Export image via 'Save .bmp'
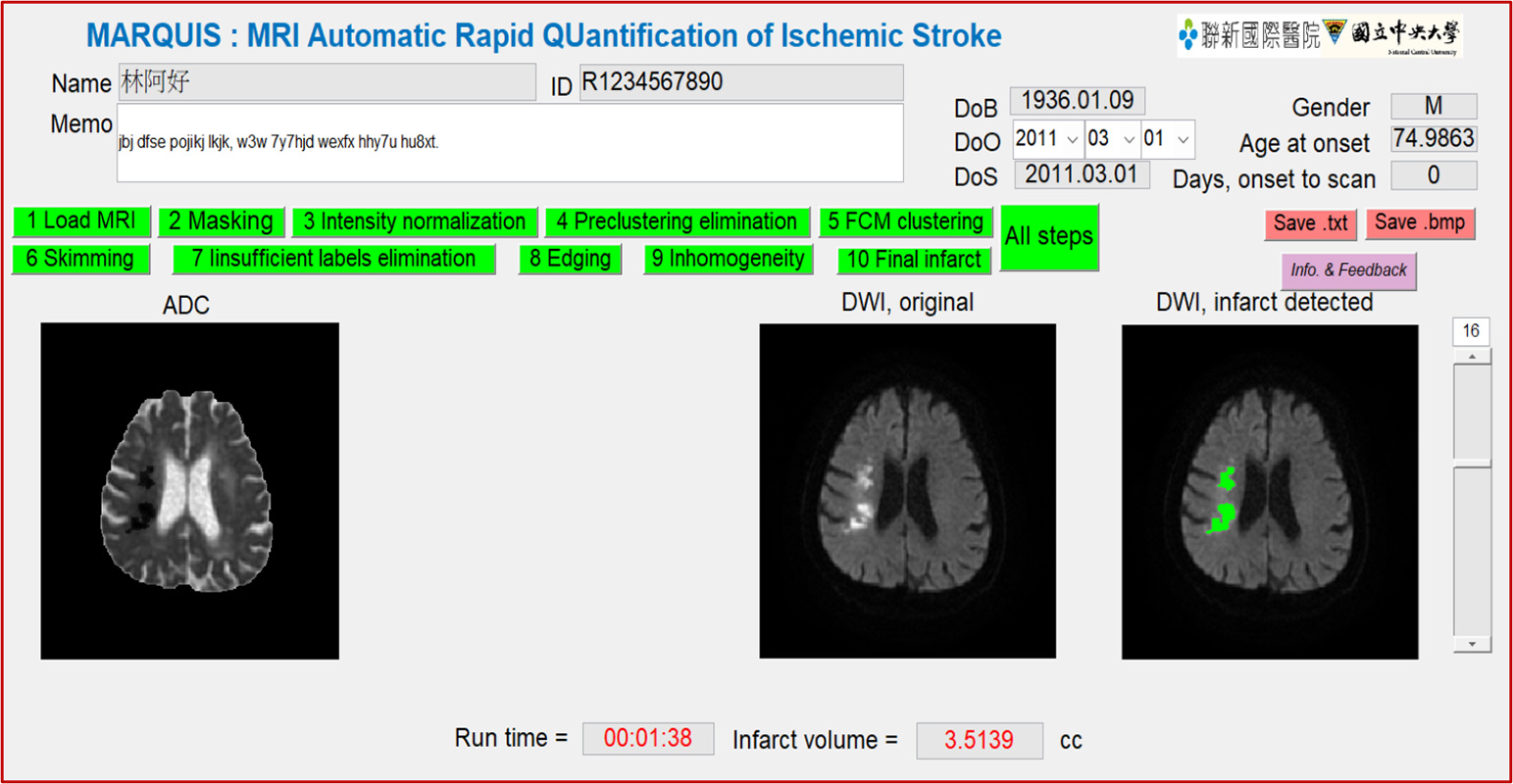The width and height of the screenshot is (1513, 784). (x=1419, y=223)
